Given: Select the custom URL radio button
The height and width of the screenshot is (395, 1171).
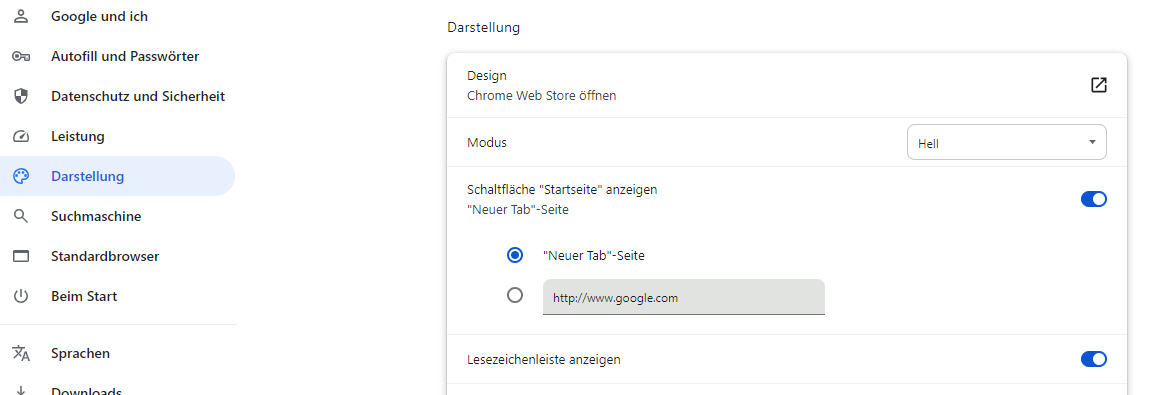Looking at the screenshot, I should click(515, 295).
